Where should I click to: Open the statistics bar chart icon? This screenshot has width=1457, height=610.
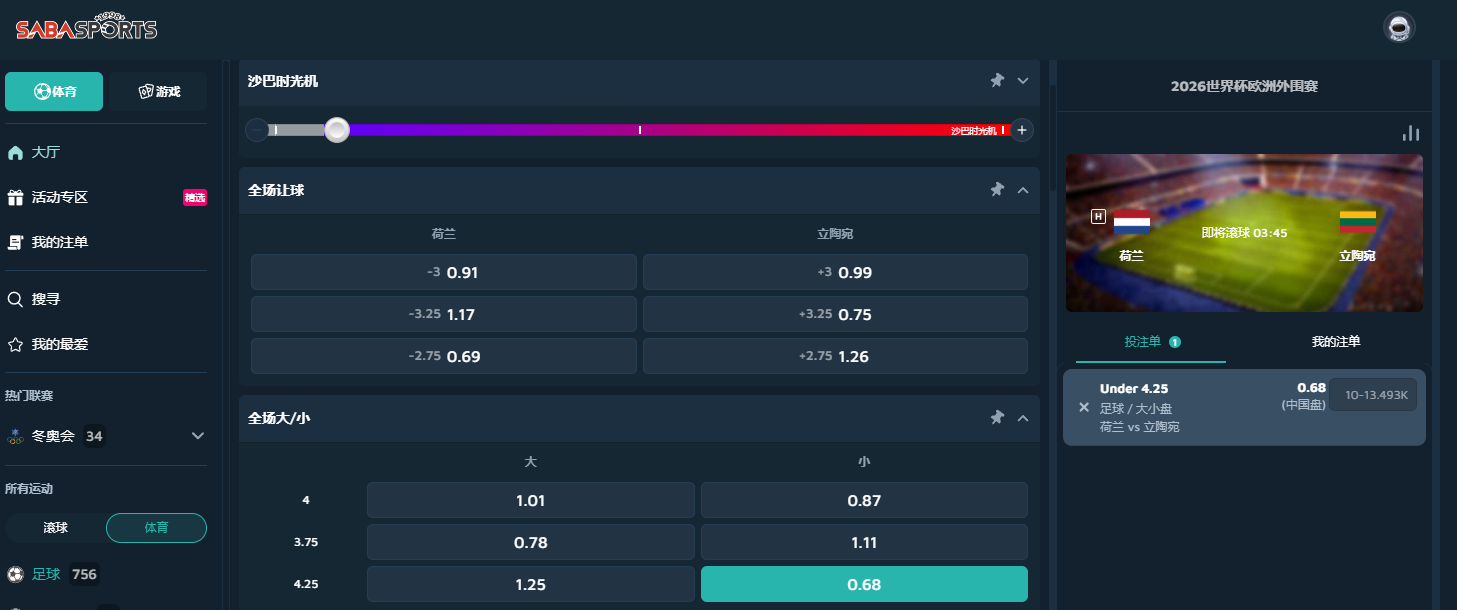coord(1411,133)
